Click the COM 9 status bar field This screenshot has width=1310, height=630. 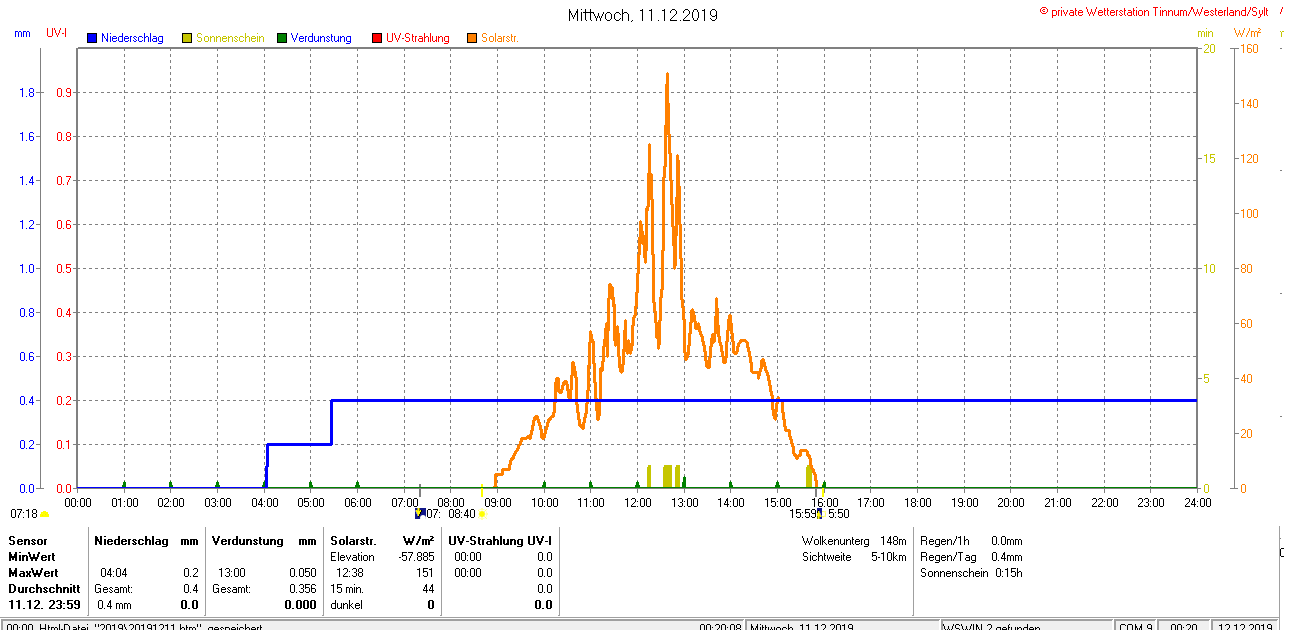point(1137,627)
